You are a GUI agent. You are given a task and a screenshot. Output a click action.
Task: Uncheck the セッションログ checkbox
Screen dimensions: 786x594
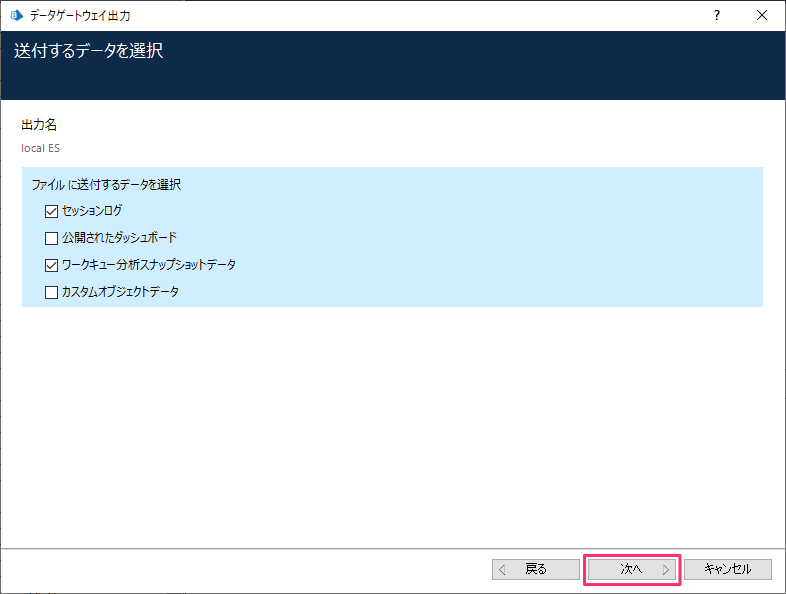(x=52, y=211)
